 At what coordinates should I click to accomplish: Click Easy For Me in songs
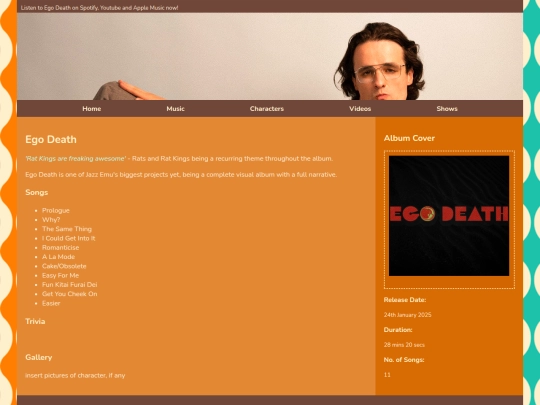pyautogui.click(x=61, y=276)
